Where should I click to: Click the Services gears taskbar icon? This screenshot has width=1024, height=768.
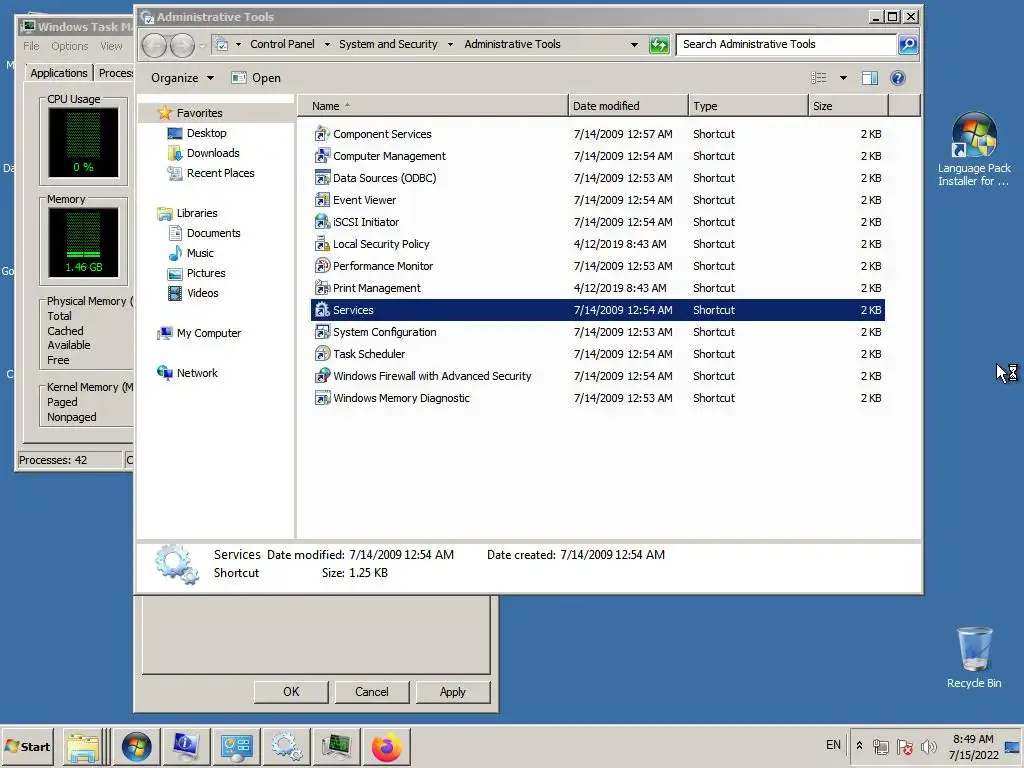click(x=287, y=746)
